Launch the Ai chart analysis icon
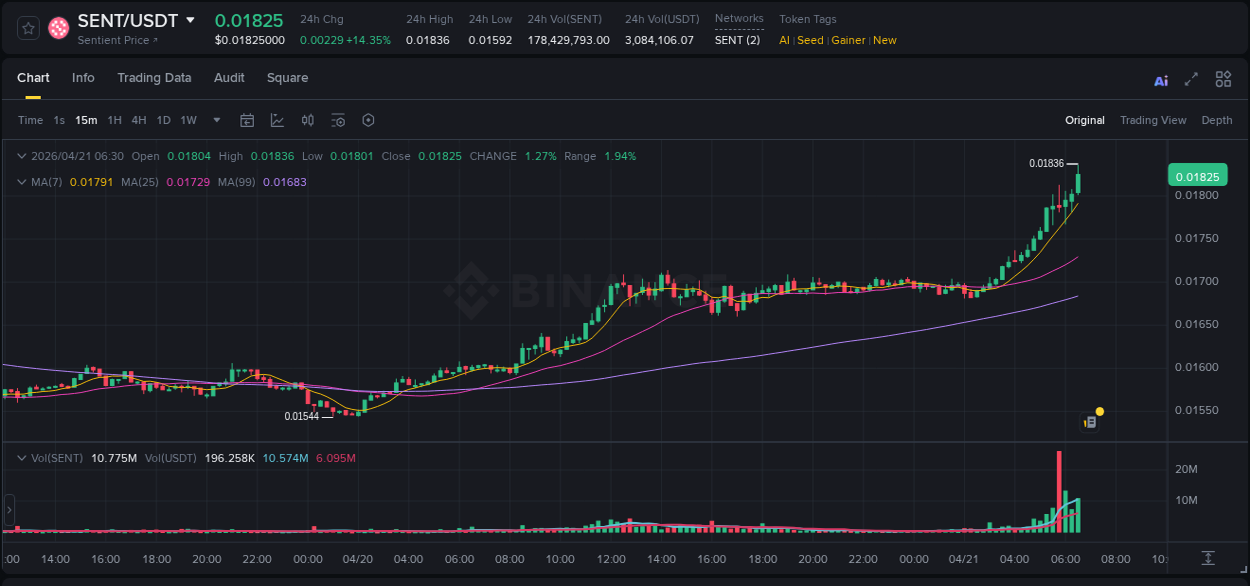Viewport: 1250px width, 586px height. pyautogui.click(x=1160, y=79)
